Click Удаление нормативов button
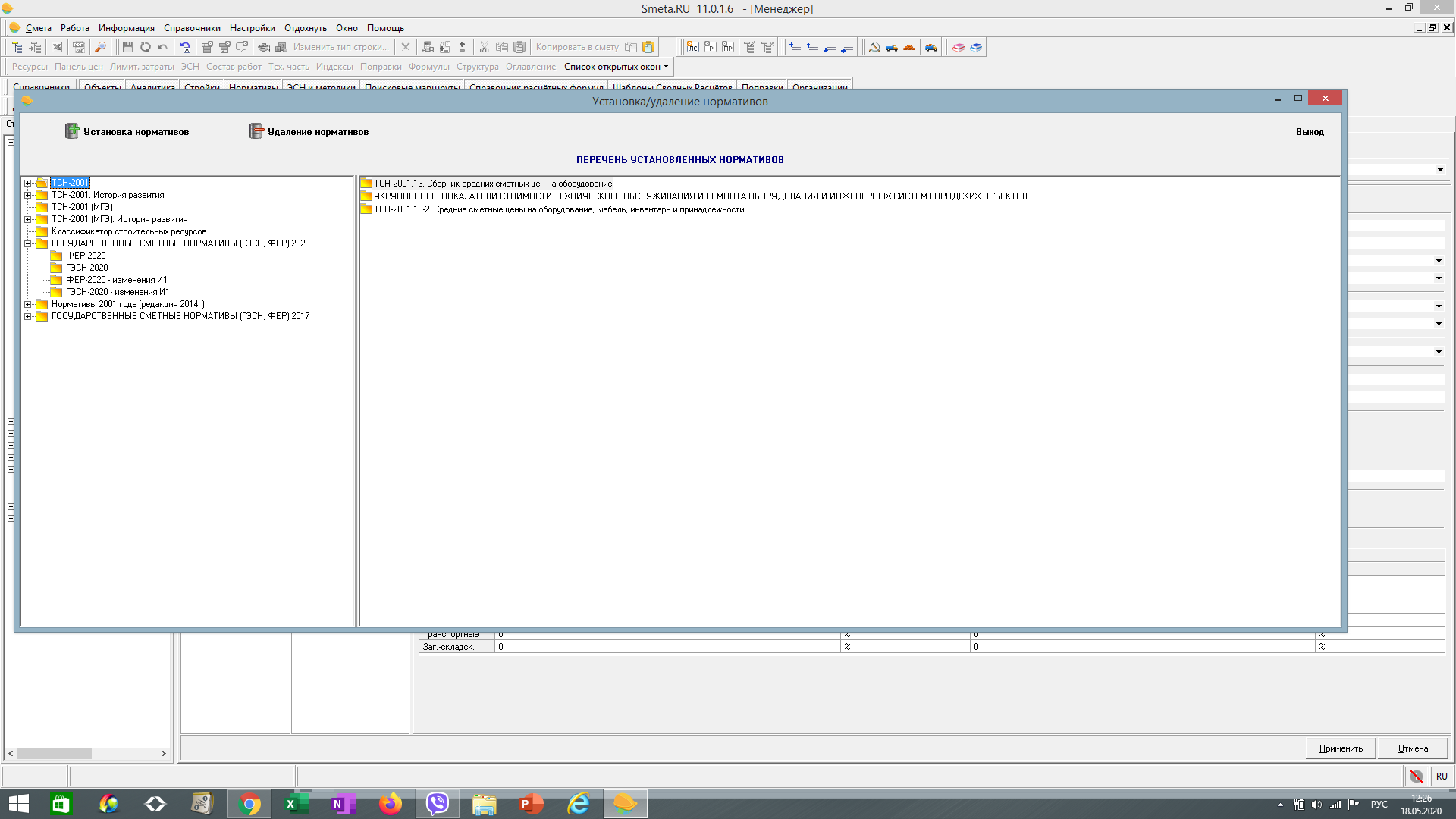 coord(309,132)
